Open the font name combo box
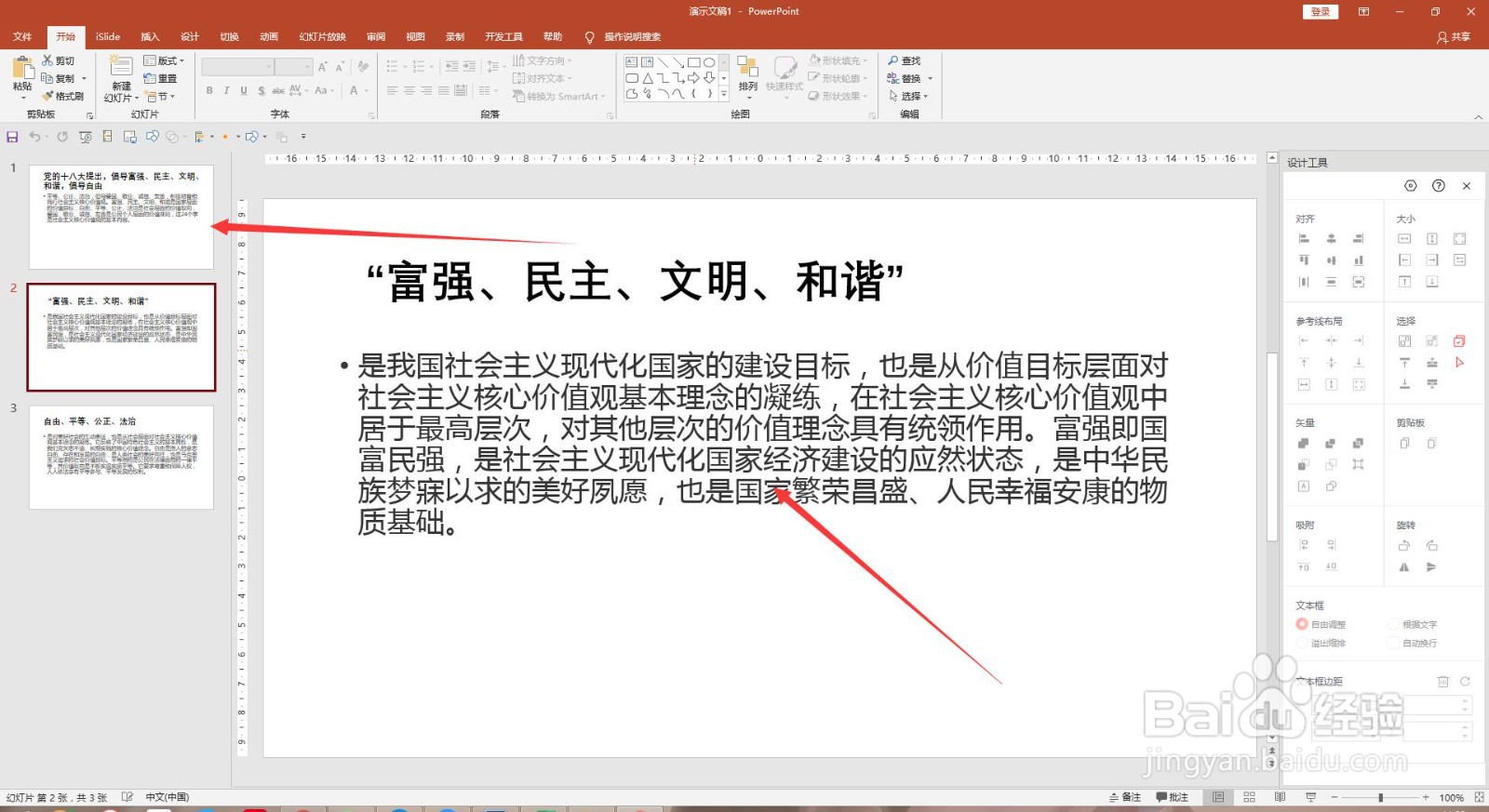Screen dimensions: 1489x812 pos(237,66)
